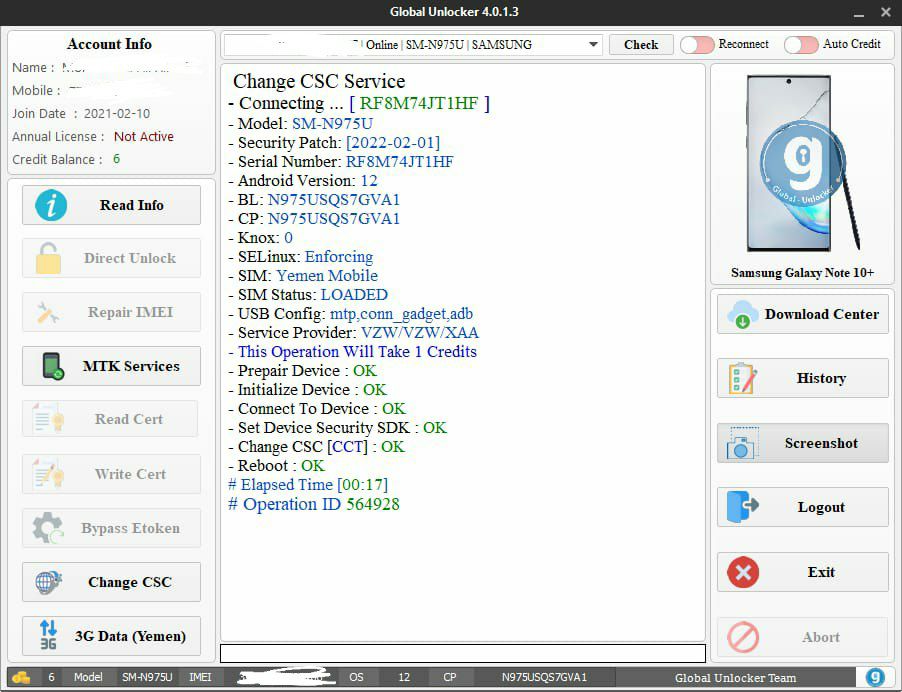Viewport: 902px width, 692px height.
Task: Expand the device selection dropdown arrow
Action: [593, 44]
